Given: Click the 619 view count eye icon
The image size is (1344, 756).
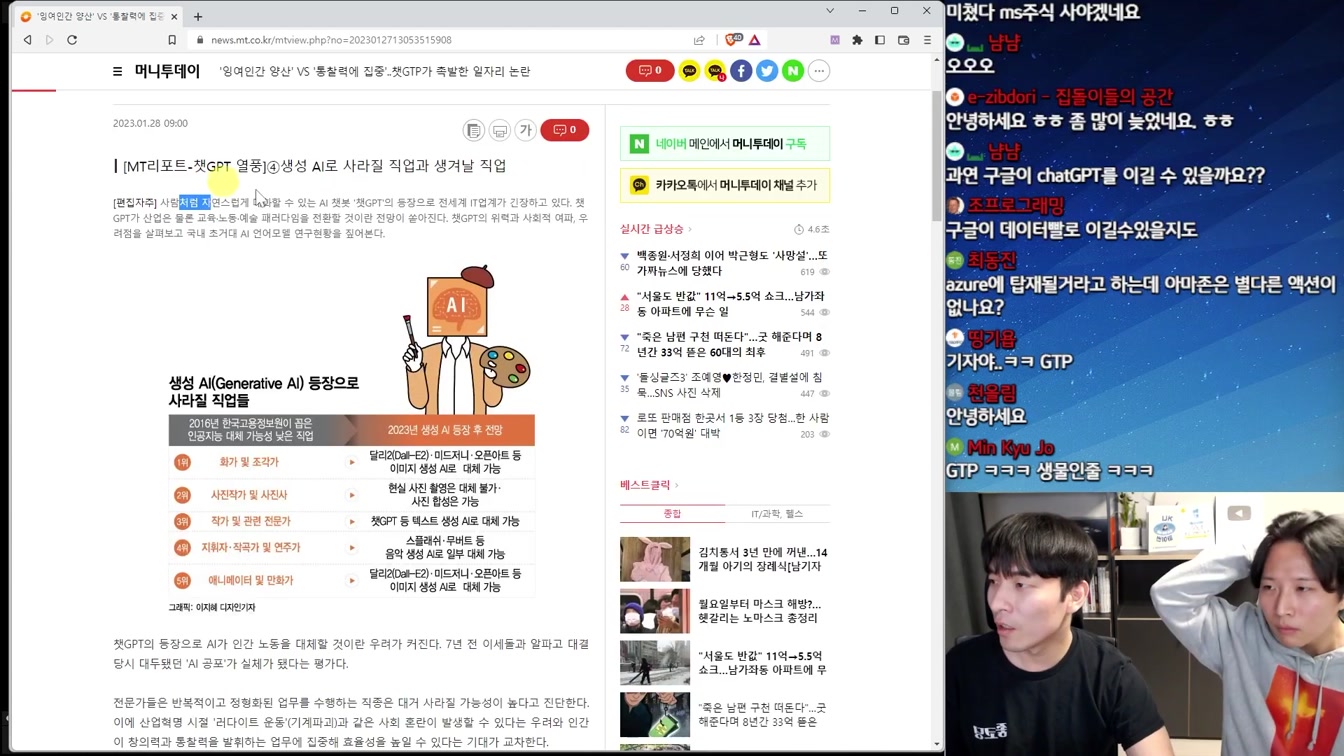Looking at the screenshot, I should (825, 272).
